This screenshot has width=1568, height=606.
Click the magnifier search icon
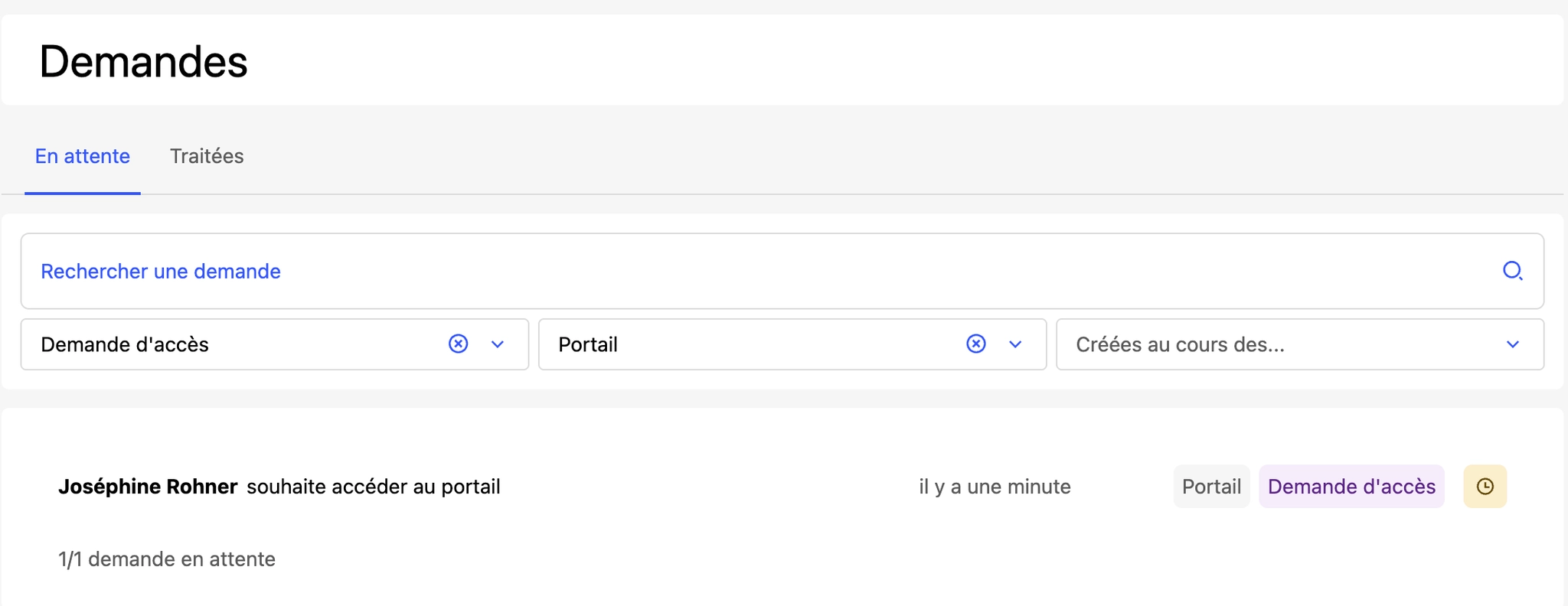(x=1512, y=271)
